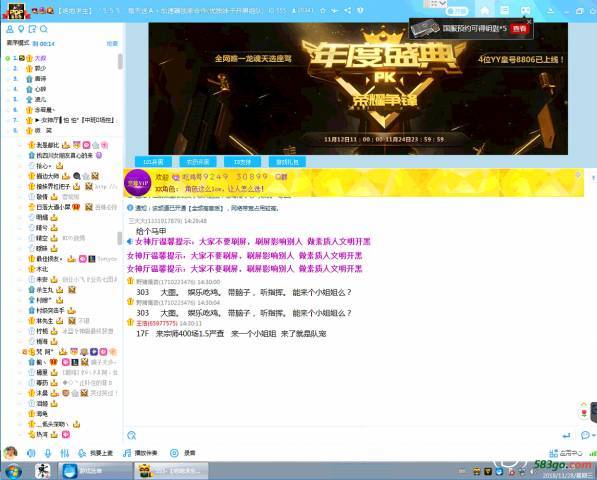Select the third tab below the banner

pyautogui.click(x=243, y=162)
